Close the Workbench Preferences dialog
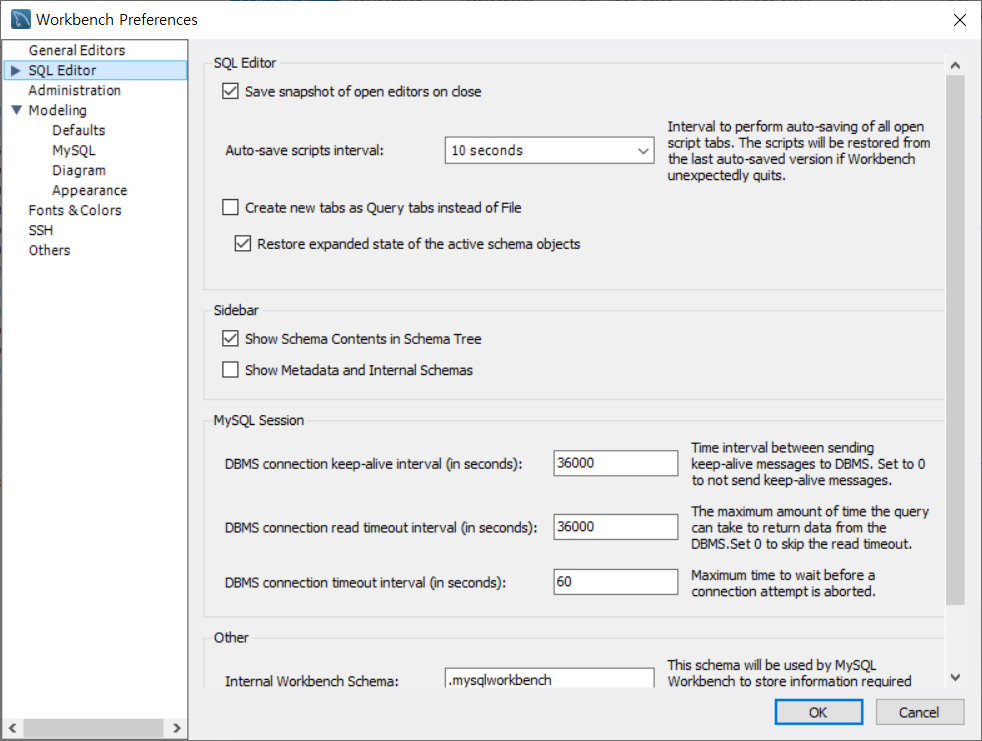The width and height of the screenshot is (982, 741). click(959, 20)
